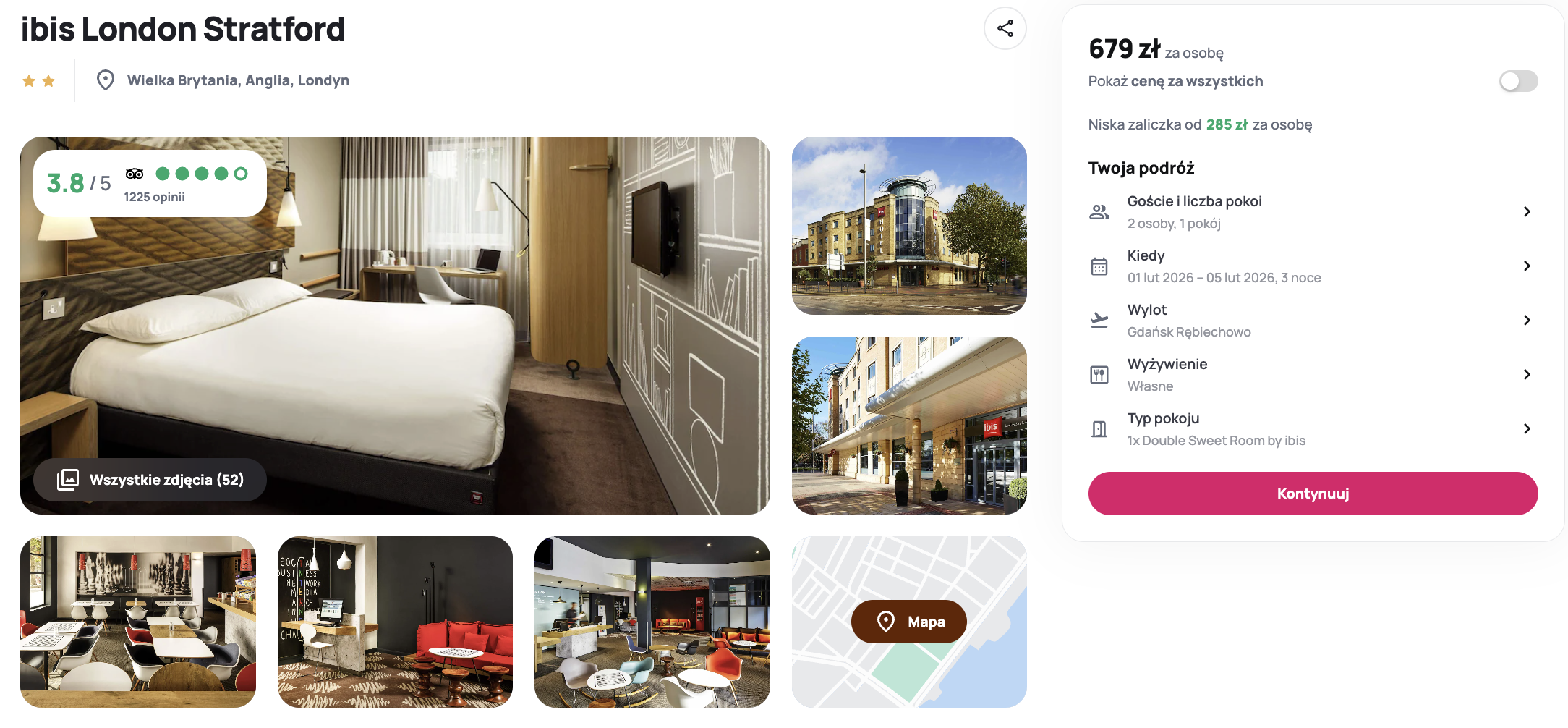Click the location pin icon beside Londyn
Screen dimensions: 1568x728
[106, 80]
